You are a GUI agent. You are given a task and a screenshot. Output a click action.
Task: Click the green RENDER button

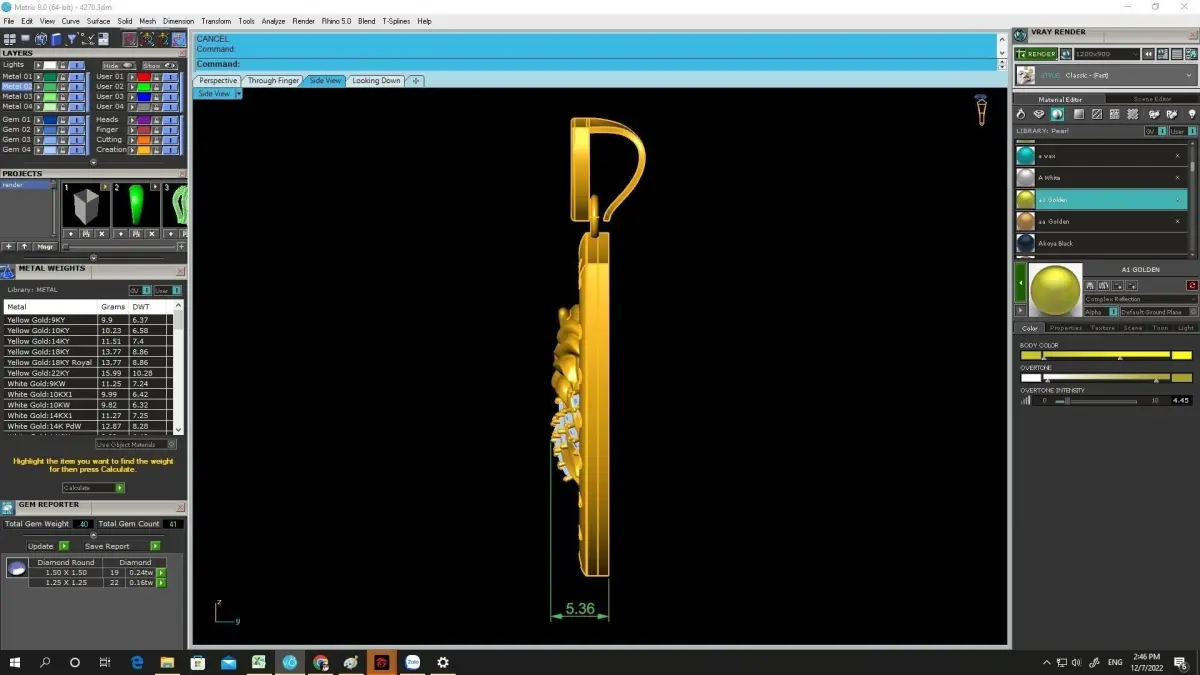[1036, 54]
